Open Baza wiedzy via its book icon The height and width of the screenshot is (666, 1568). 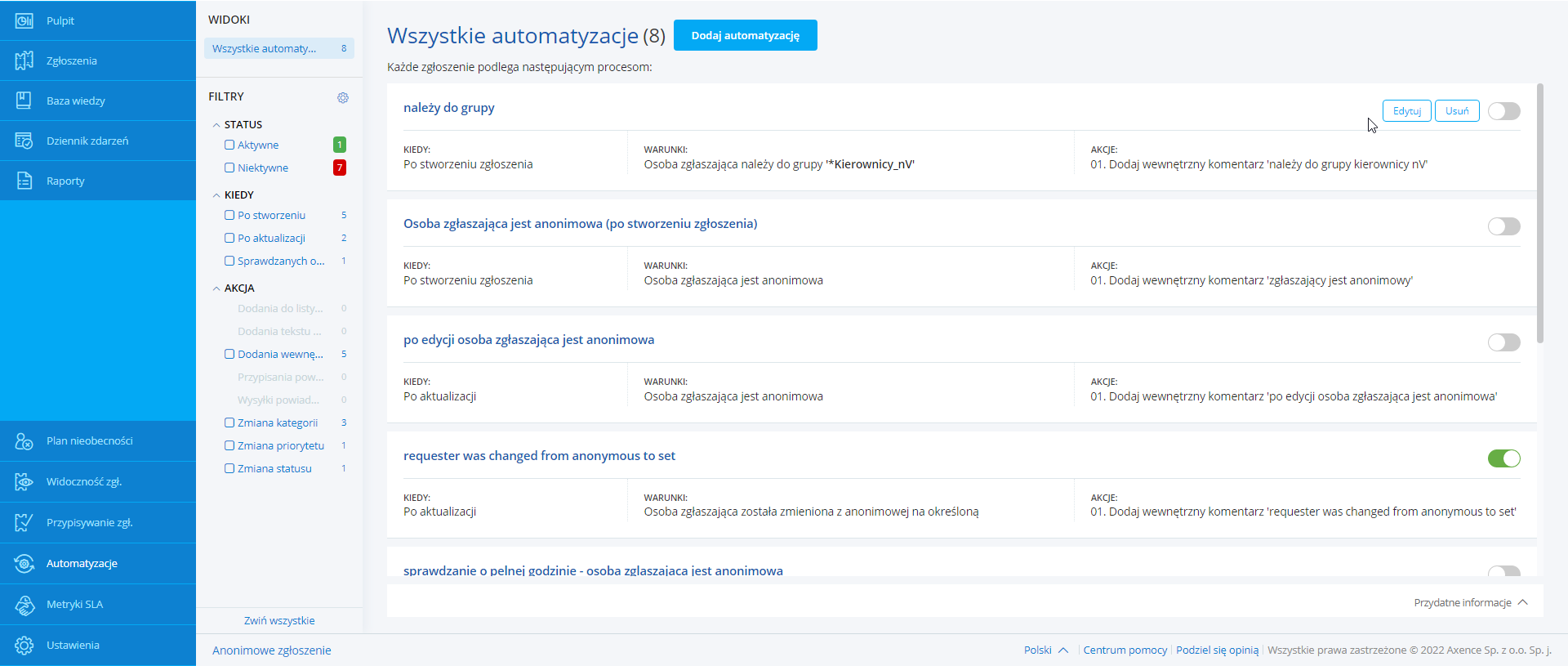(24, 101)
